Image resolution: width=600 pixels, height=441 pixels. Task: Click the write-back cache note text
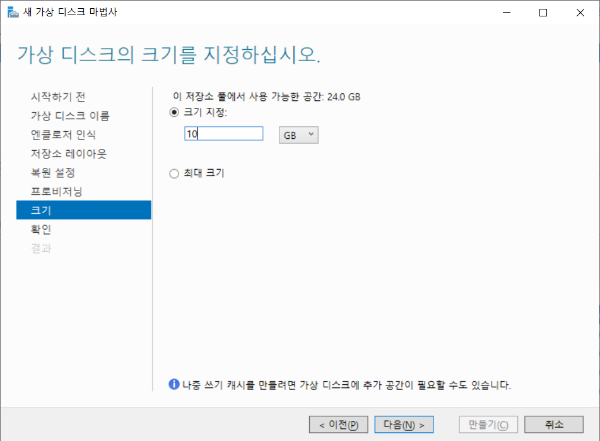(346, 385)
